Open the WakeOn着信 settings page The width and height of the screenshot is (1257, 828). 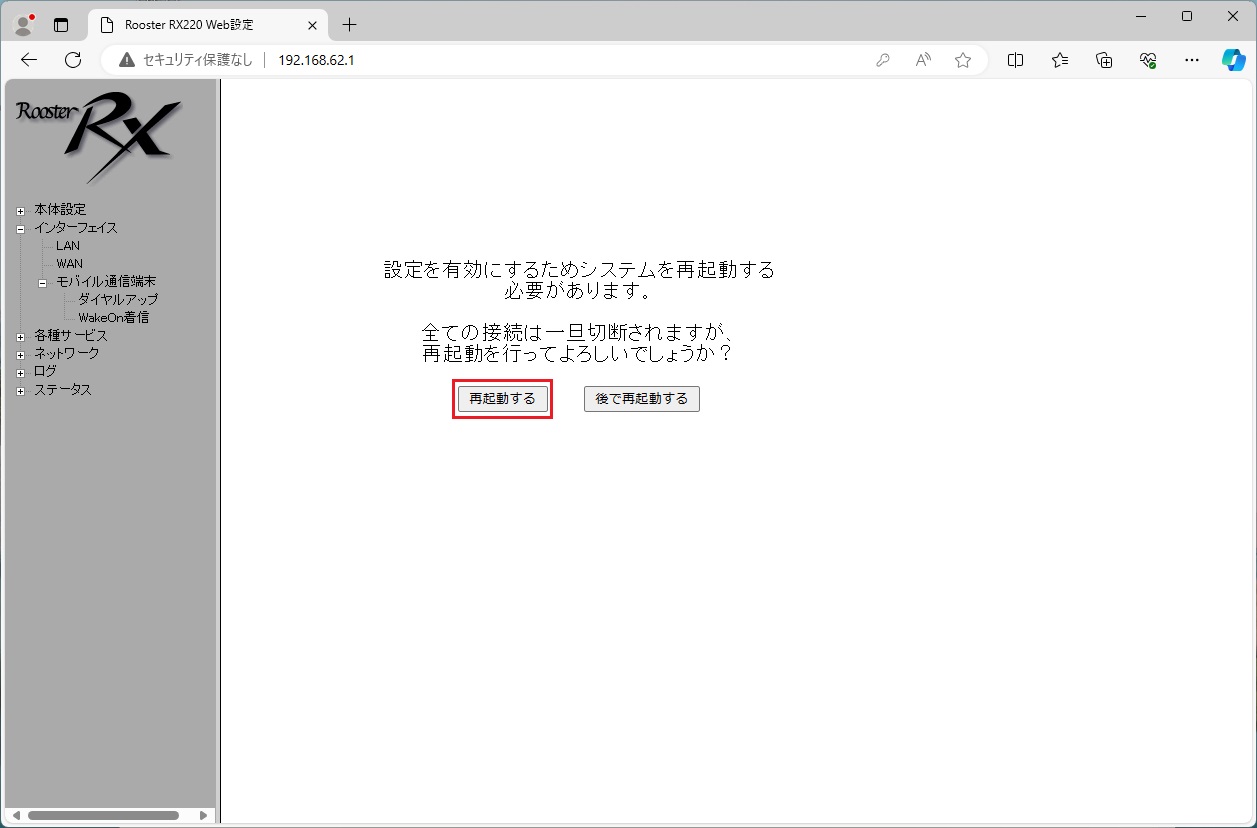114,317
